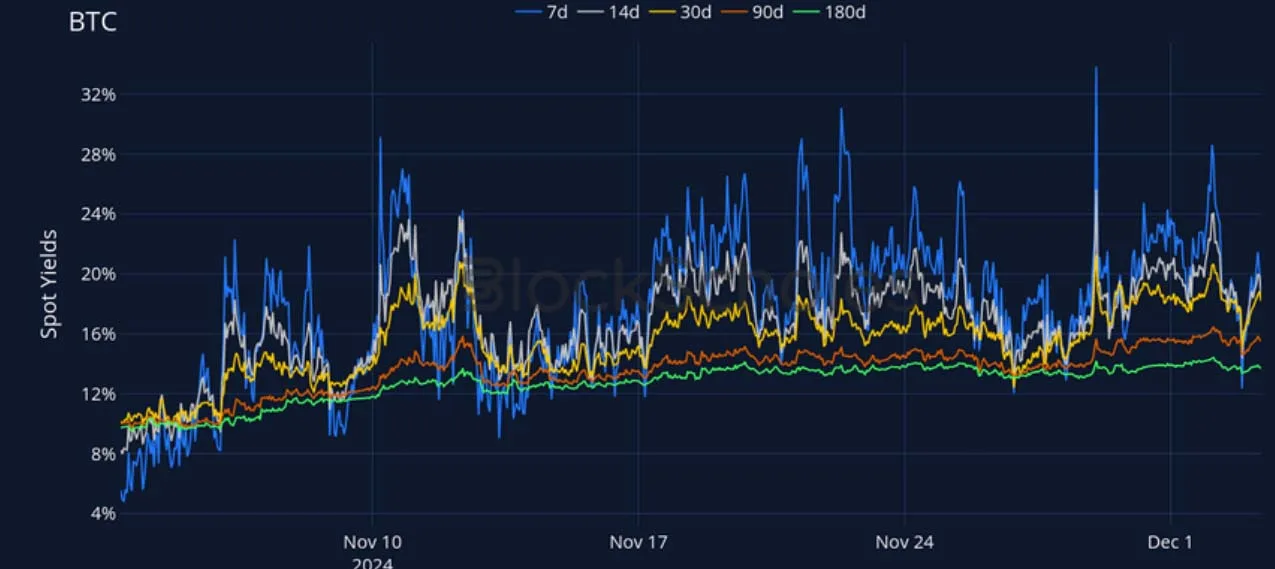
Task: Click the Nov 24 date label
Action: tap(904, 542)
